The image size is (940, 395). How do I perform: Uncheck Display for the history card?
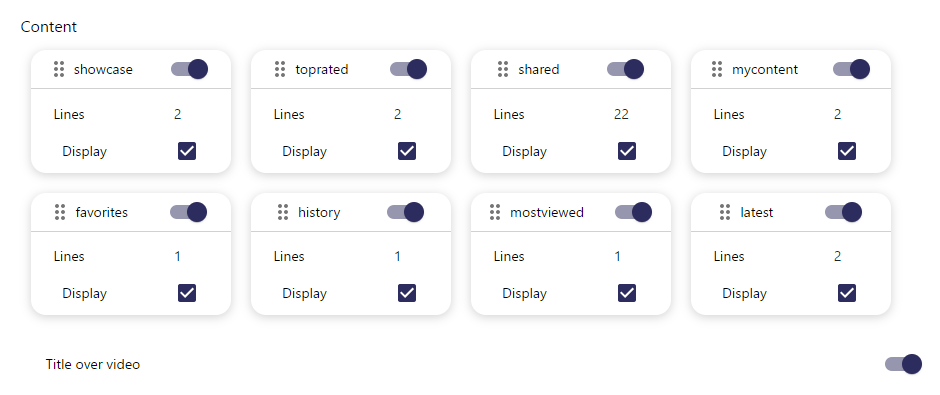pyautogui.click(x=407, y=293)
